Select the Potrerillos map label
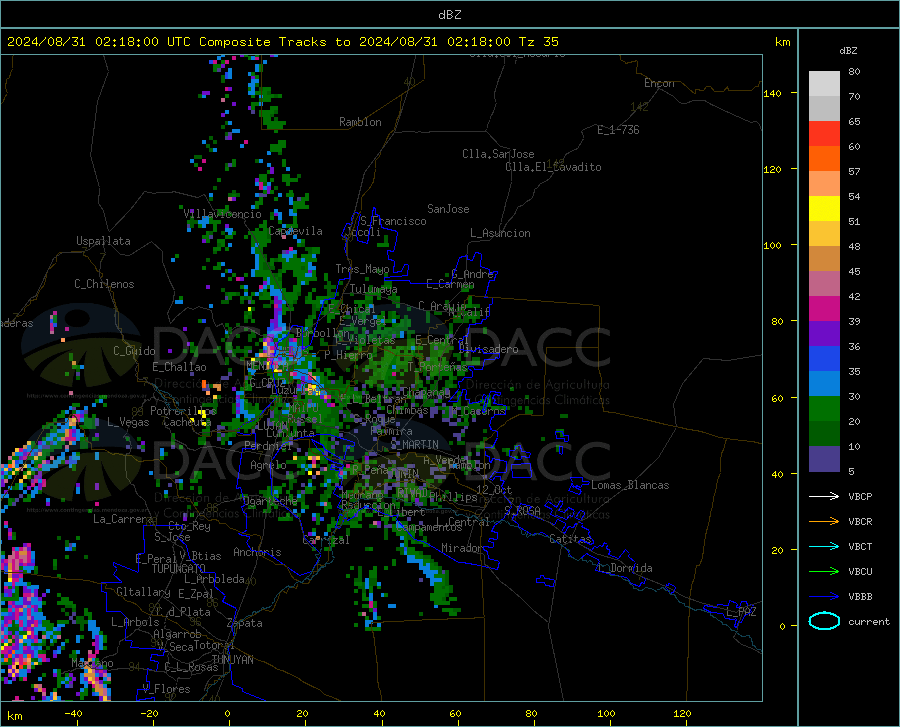This screenshot has height=727, width=900. 183,411
